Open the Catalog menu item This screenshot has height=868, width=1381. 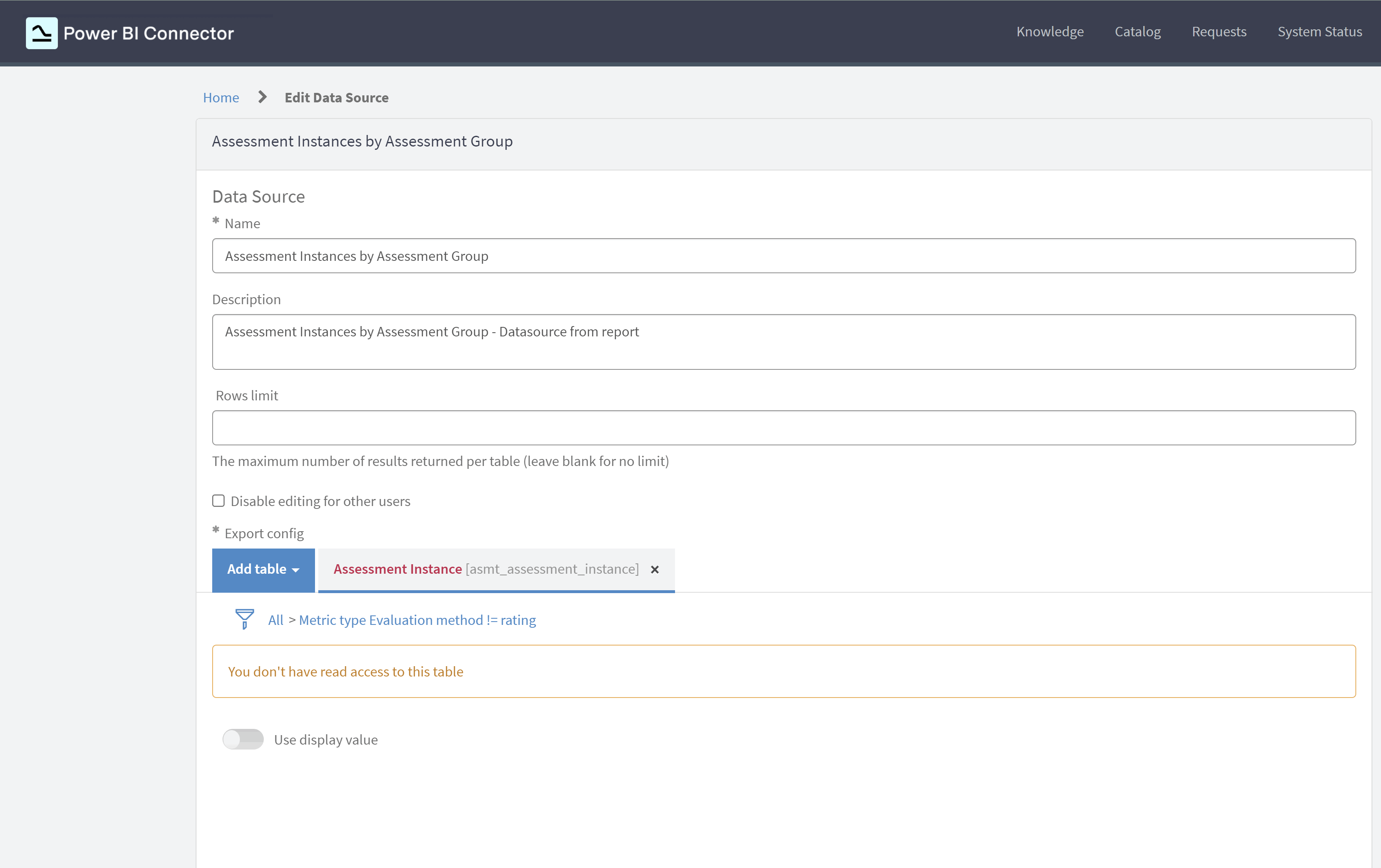coord(1137,31)
